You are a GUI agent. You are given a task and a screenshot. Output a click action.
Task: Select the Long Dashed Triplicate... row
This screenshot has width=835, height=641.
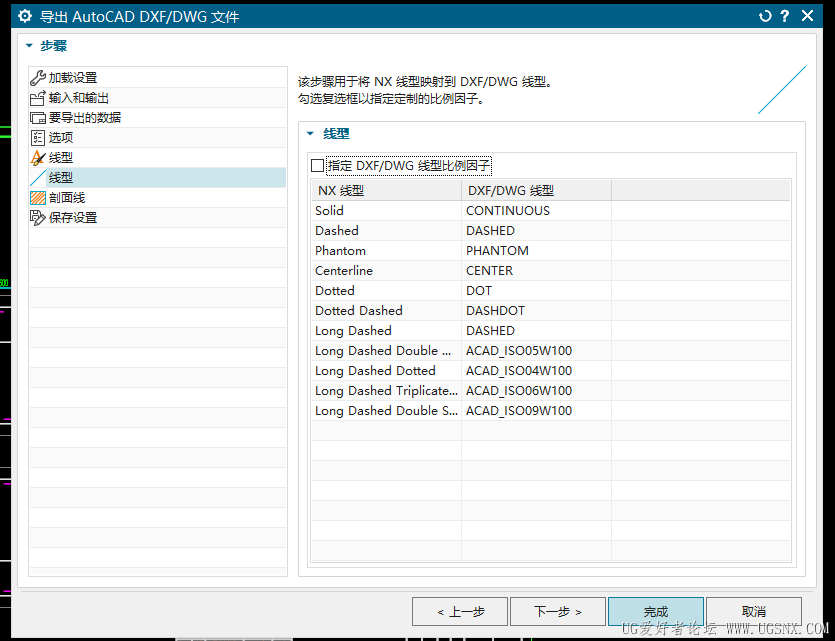[387, 391]
